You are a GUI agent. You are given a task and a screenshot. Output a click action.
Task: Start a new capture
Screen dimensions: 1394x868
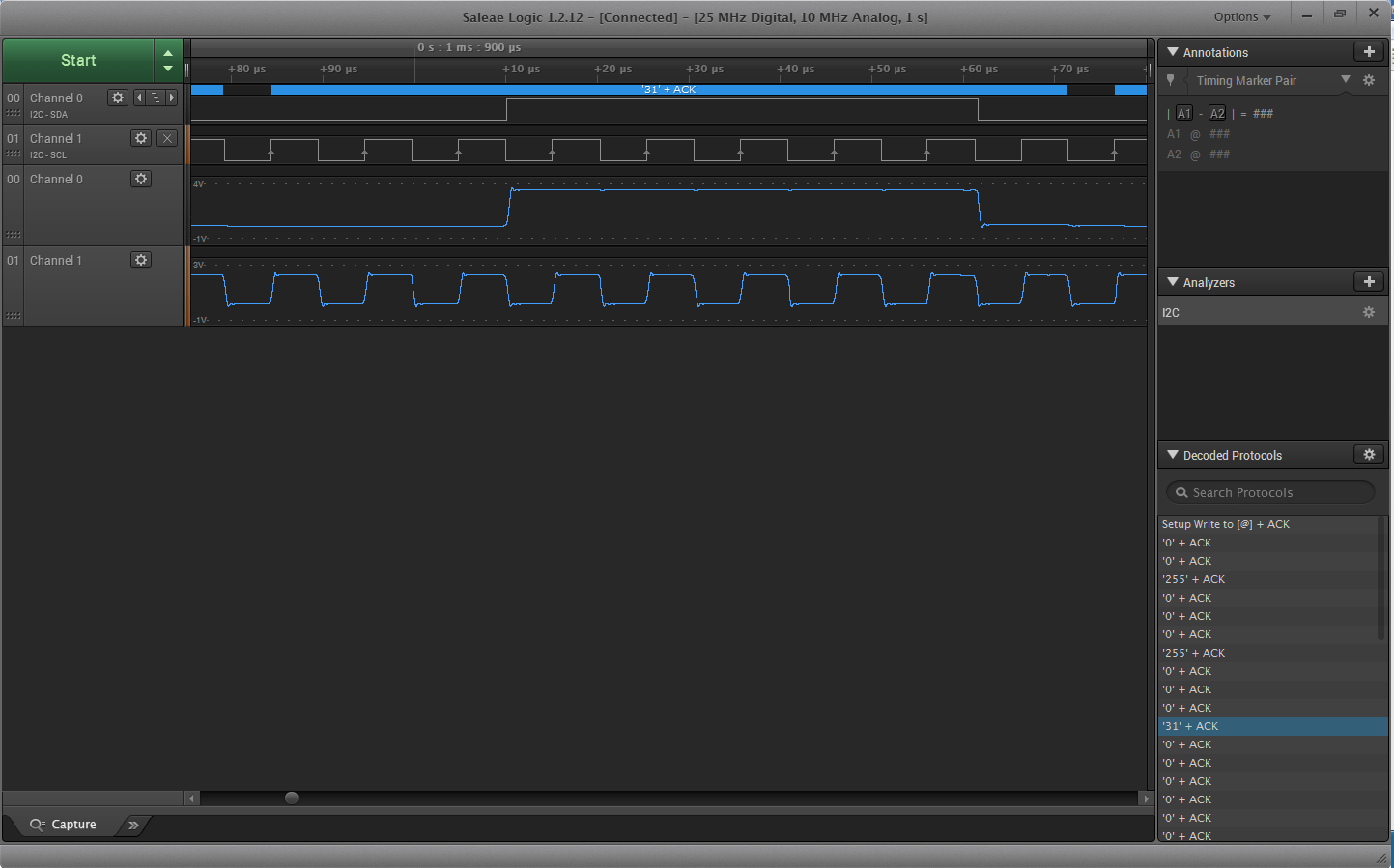click(x=78, y=60)
